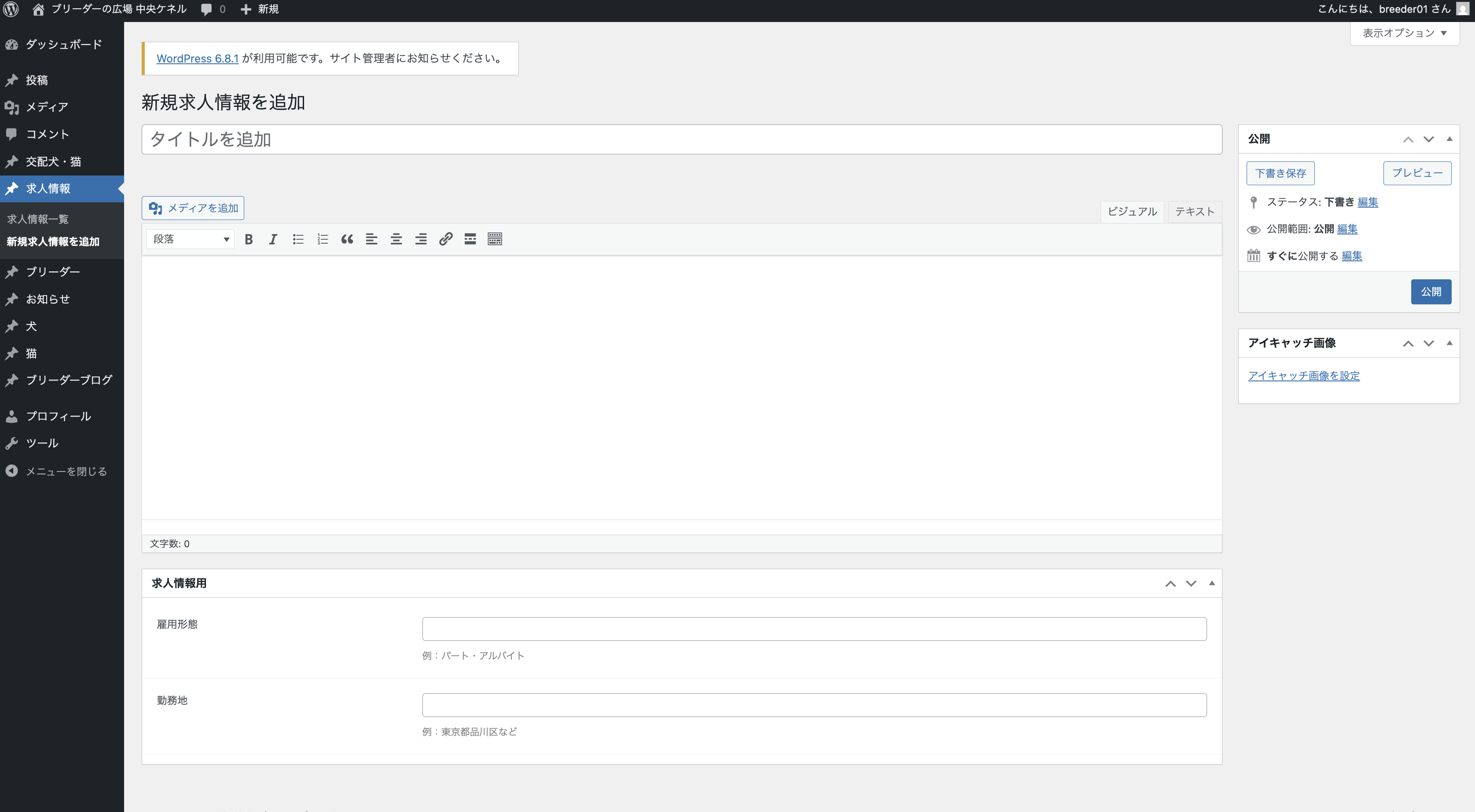
Task: Move the アイキャッチ画像 panel up
Action: point(1408,344)
